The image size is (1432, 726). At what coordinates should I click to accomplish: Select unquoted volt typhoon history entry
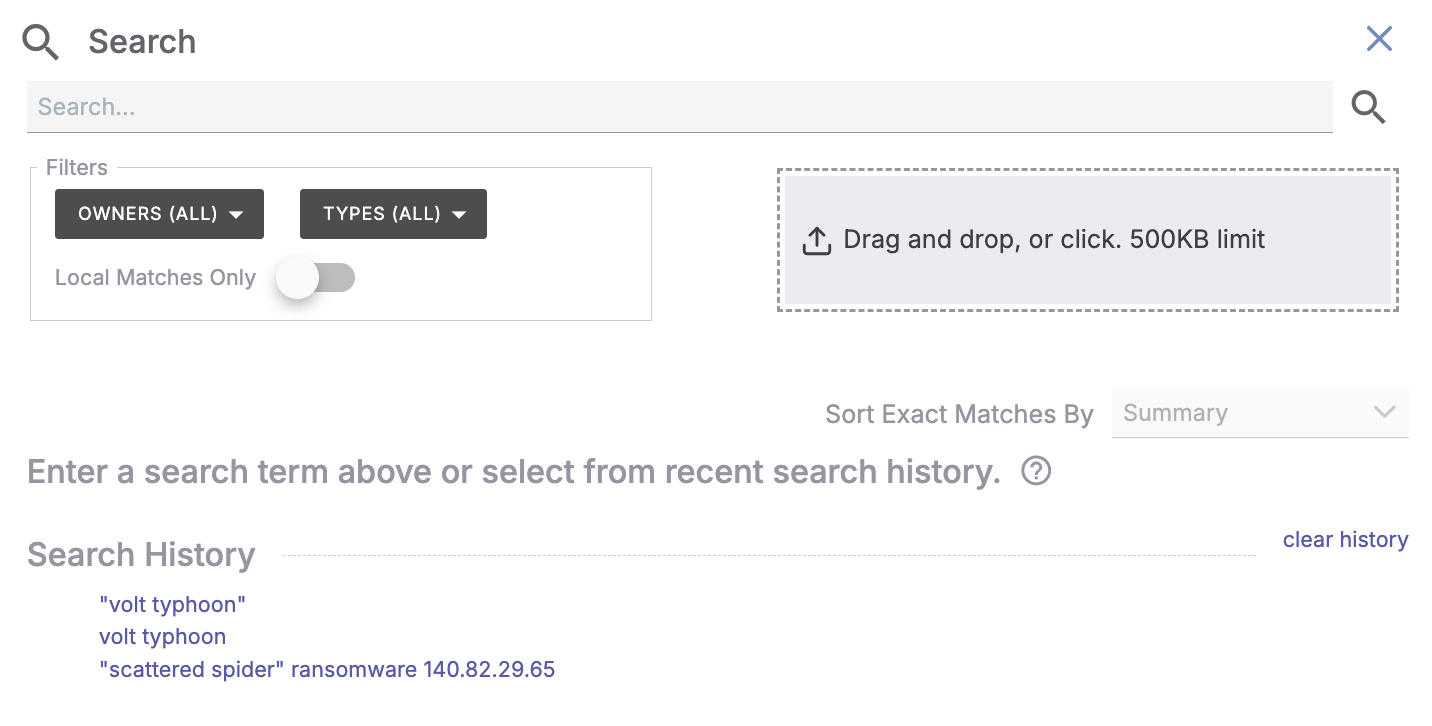tap(162, 637)
